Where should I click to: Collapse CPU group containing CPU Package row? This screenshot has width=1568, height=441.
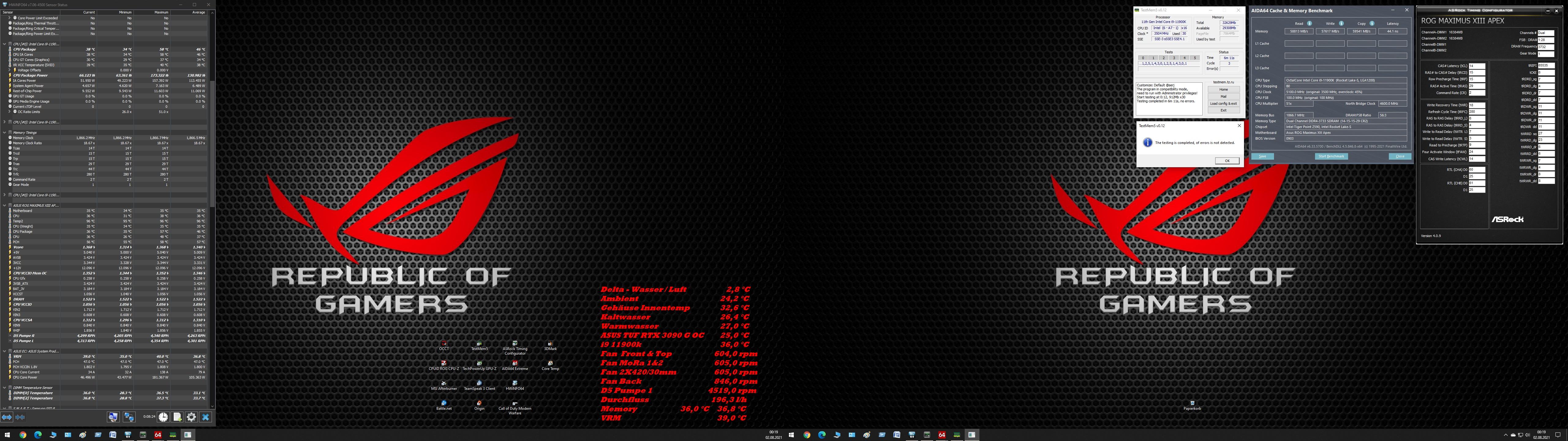[4, 44]
